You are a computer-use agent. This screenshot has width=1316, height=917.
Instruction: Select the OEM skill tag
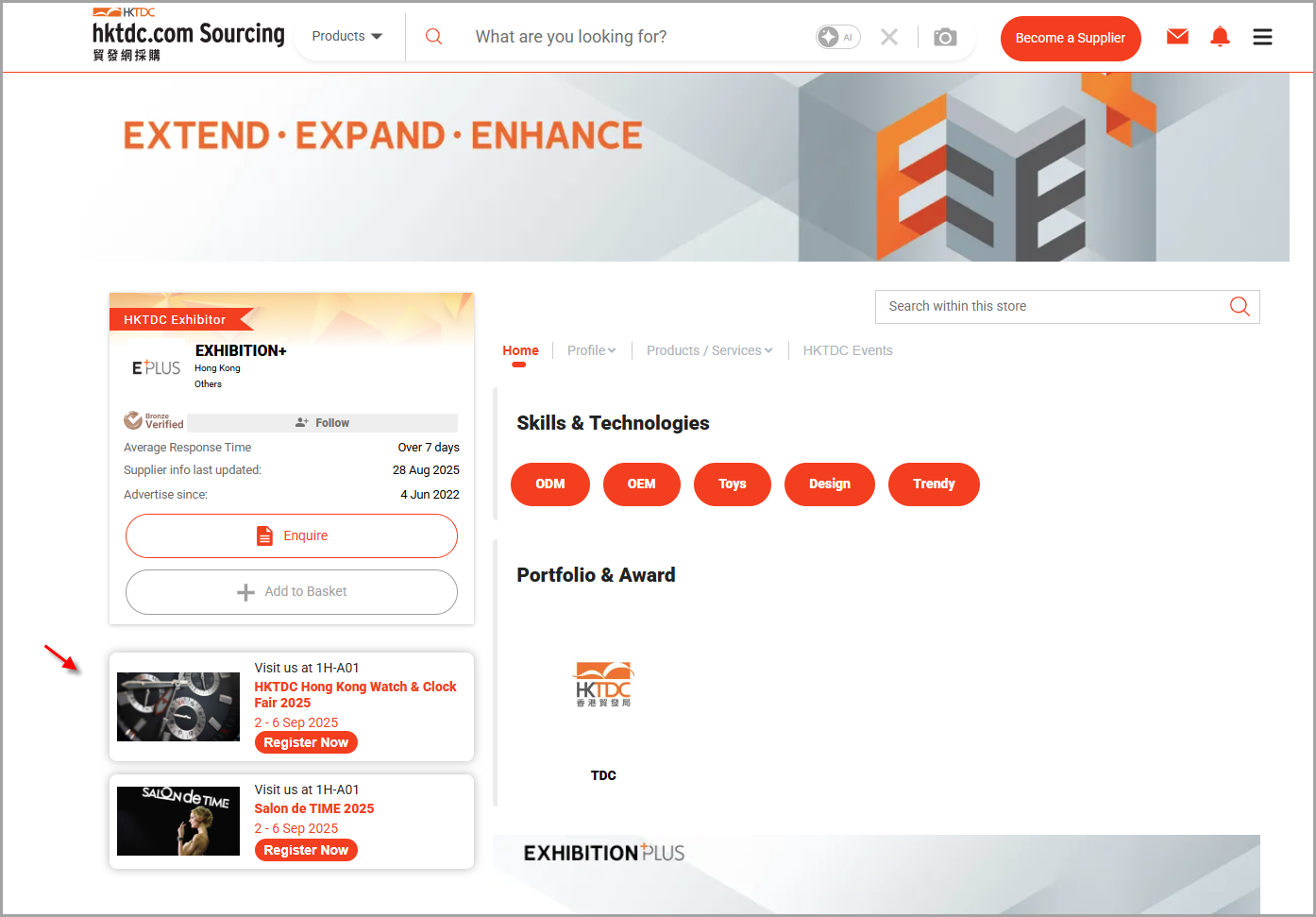click(x=642, y=484)
